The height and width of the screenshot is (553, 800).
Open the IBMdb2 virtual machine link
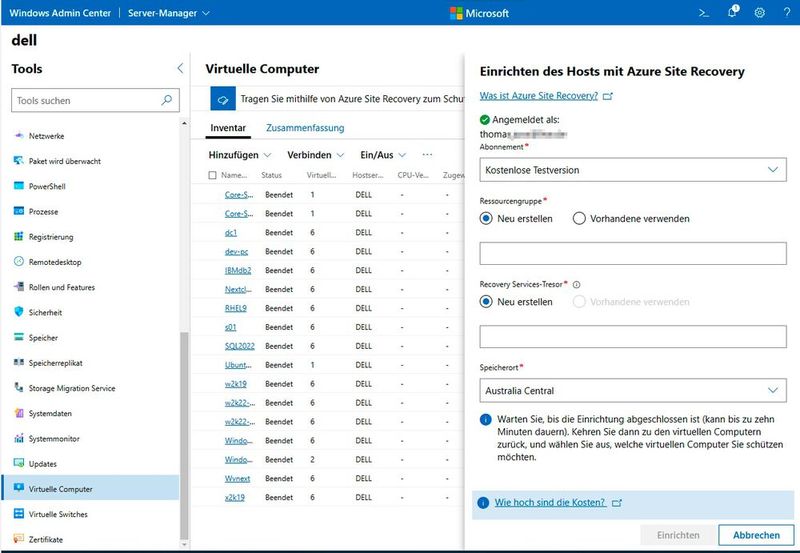click(238, 270)
